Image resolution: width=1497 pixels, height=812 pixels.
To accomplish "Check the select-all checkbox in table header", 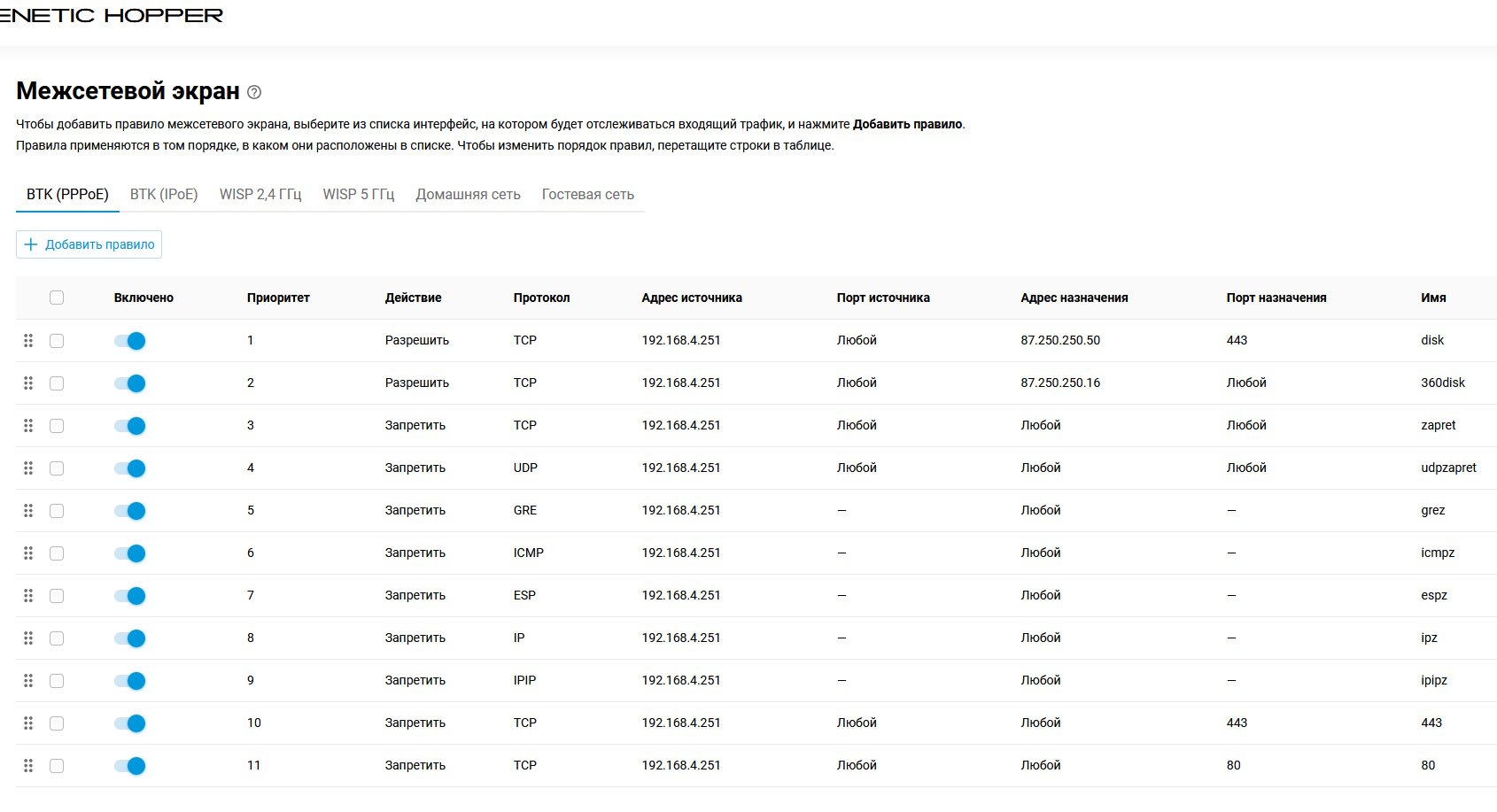I will (x=57, y=298).
